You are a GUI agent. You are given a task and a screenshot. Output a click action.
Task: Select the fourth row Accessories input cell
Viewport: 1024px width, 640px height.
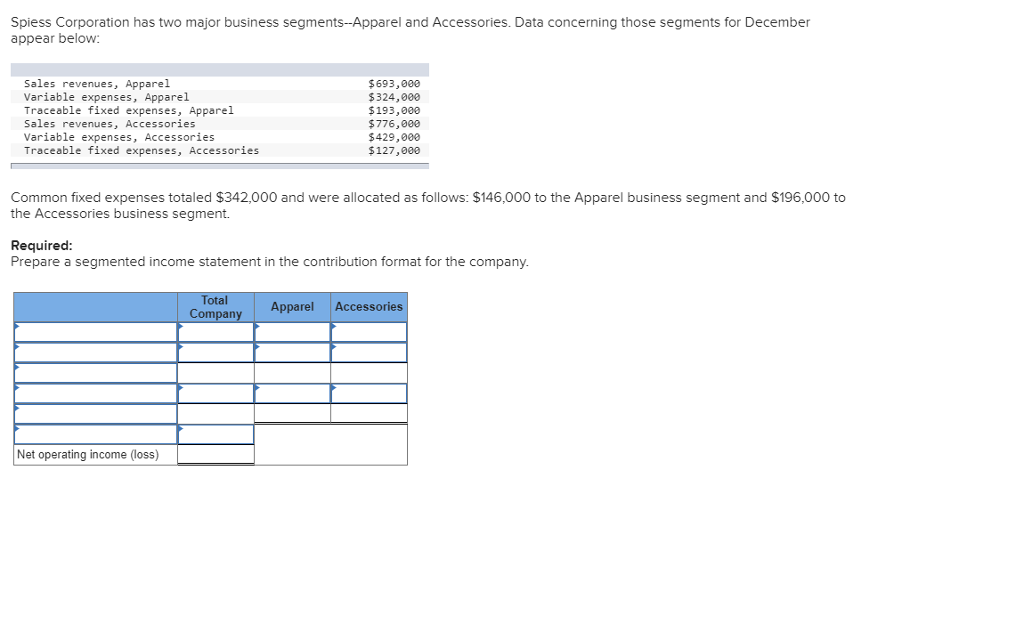(369, 393)
